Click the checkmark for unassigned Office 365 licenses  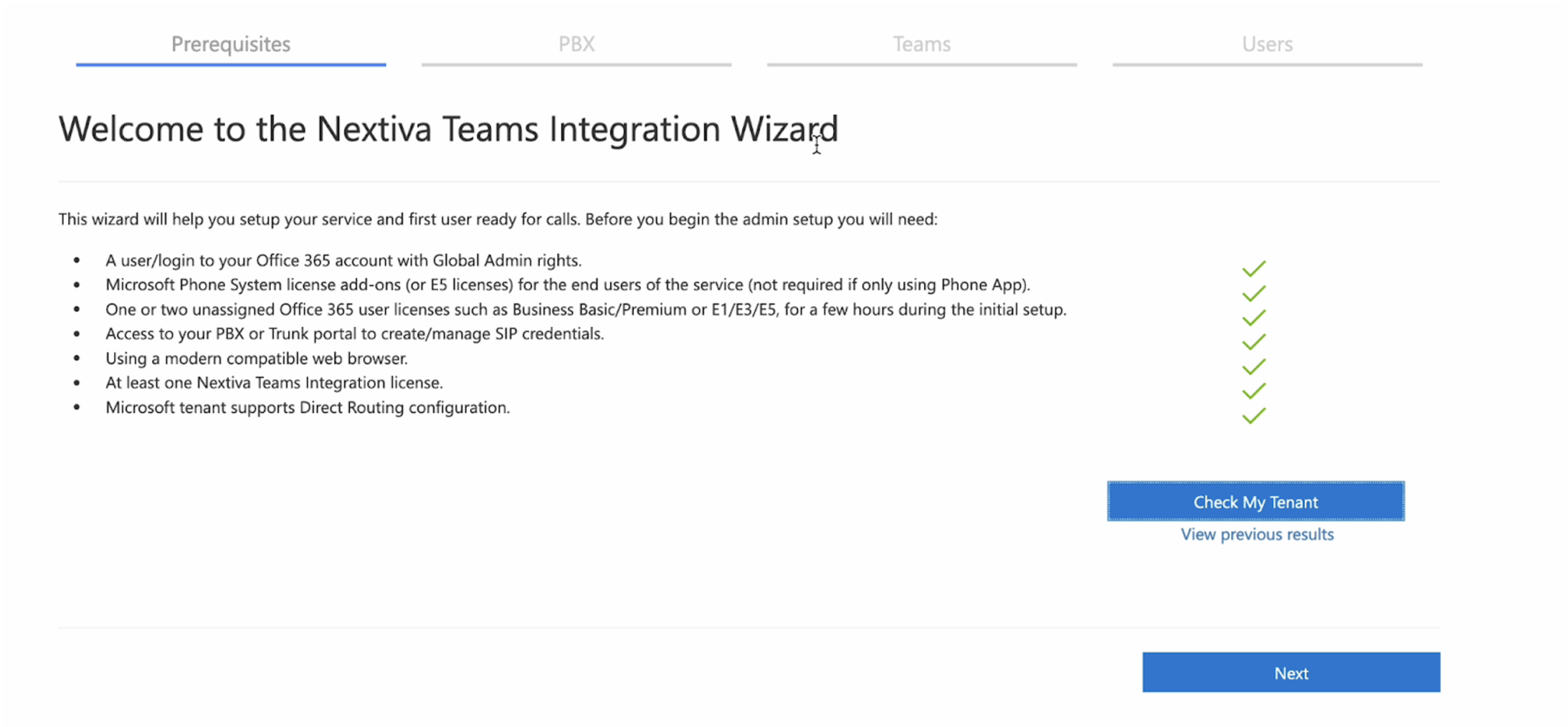coord(1254,317)
